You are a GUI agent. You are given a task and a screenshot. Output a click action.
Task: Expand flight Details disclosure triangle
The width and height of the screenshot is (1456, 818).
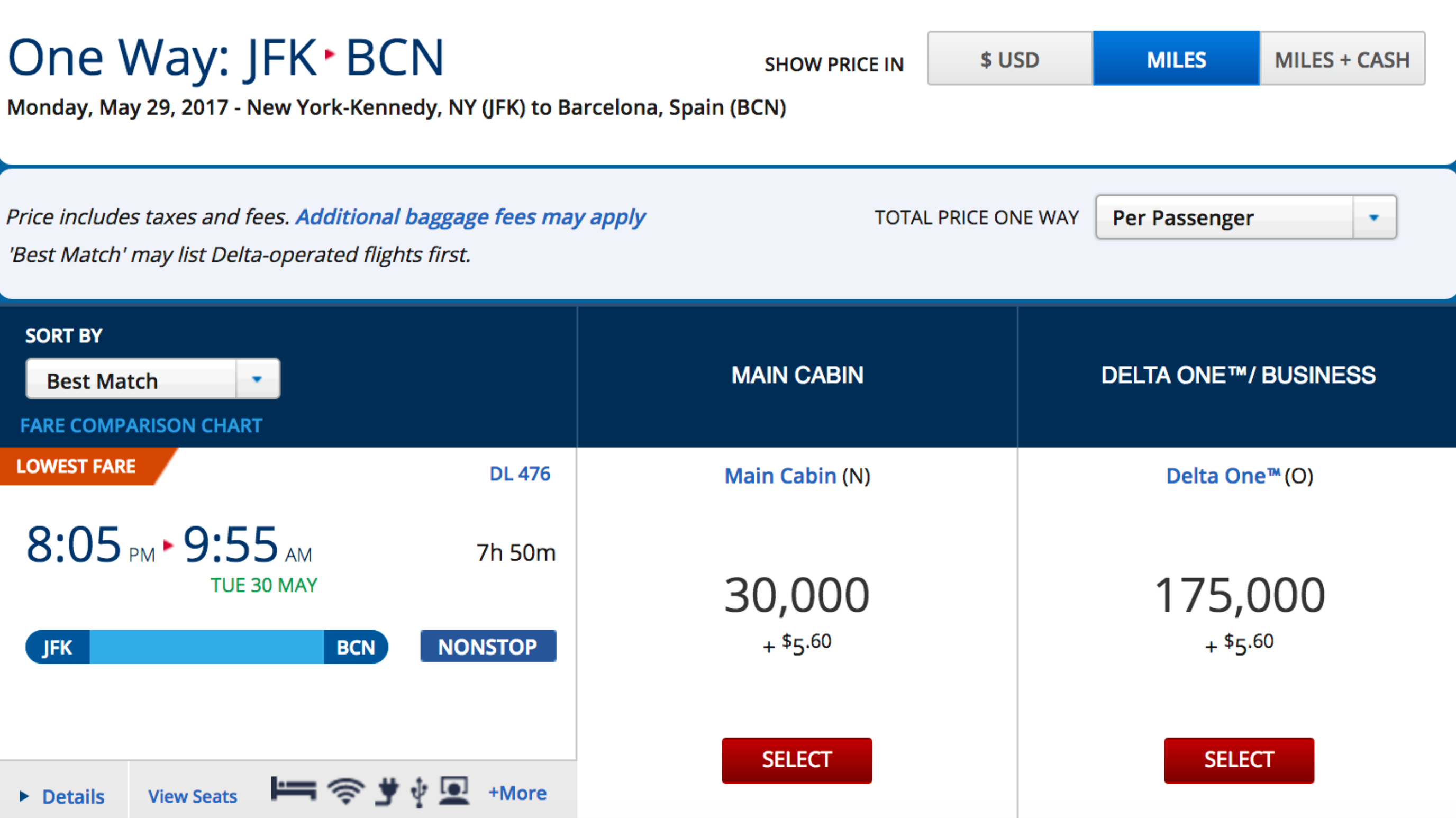(x=24, y=796)
